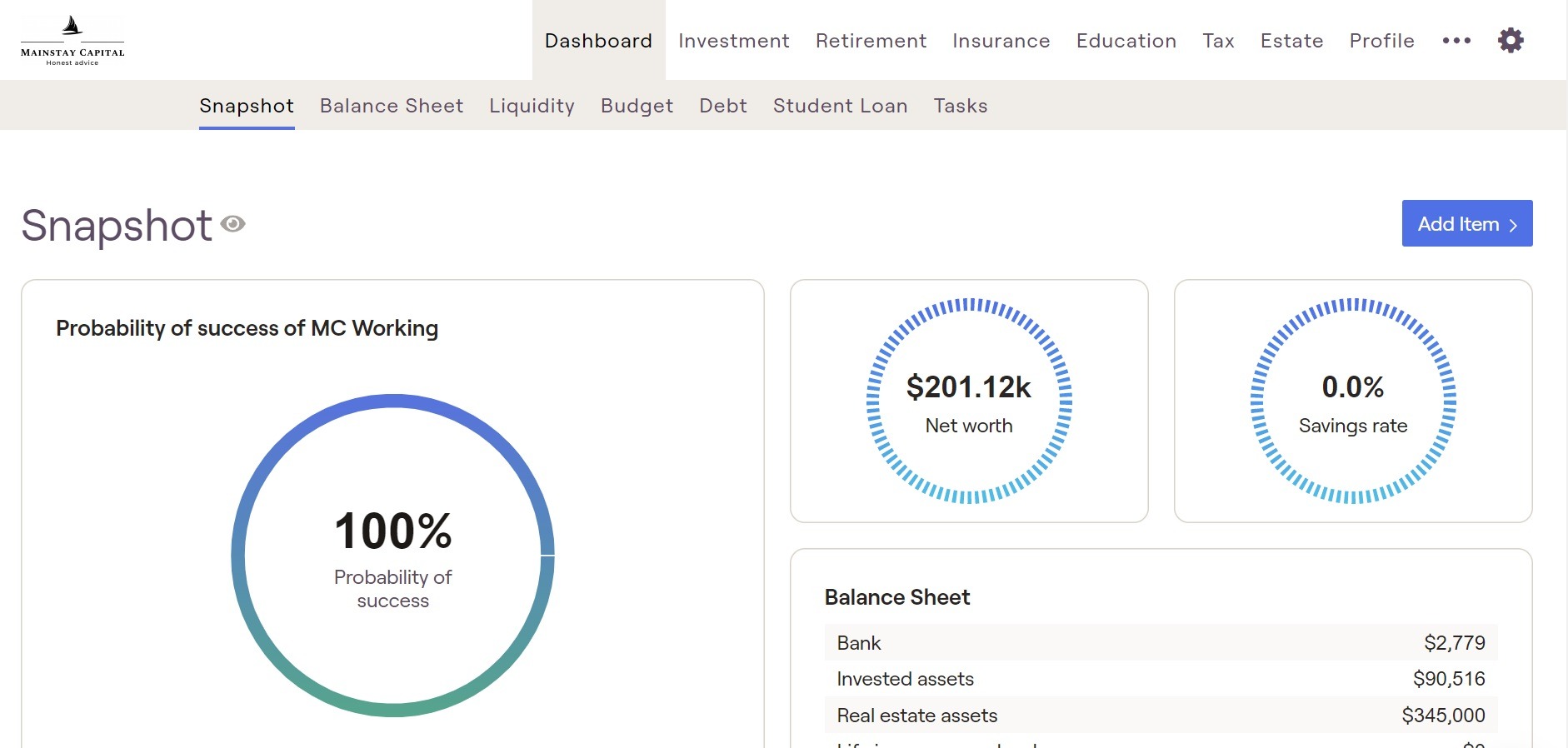Go to the Debt sub-tab
This screenshot has height=748, width=1568.
coord(723,106)
